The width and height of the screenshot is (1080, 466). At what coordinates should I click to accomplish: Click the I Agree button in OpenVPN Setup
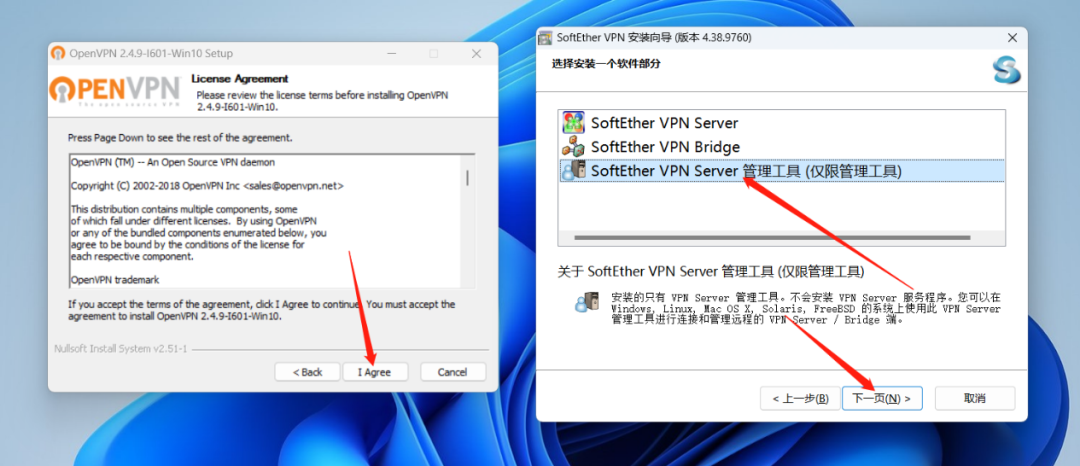coord(375,372)
